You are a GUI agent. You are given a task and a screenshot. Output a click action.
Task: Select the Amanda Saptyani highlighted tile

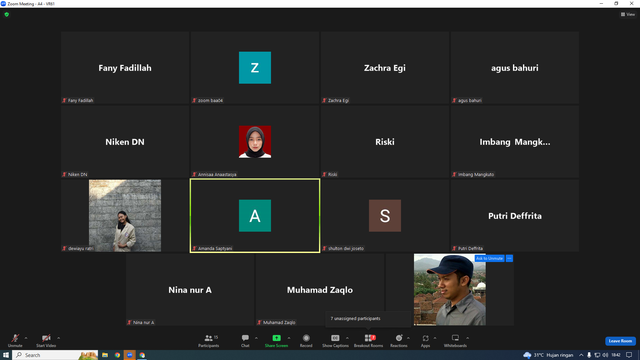(255, 216)
